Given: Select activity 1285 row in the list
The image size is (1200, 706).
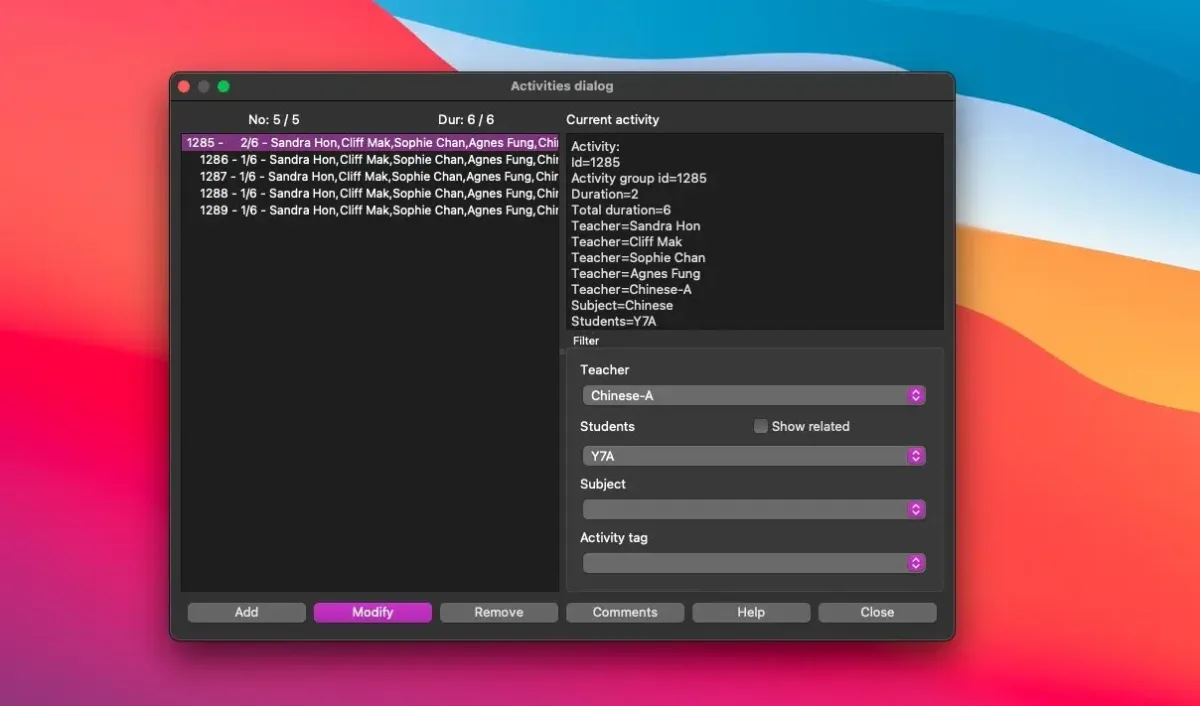Looking at the screenshot, I should pos(370,143).
